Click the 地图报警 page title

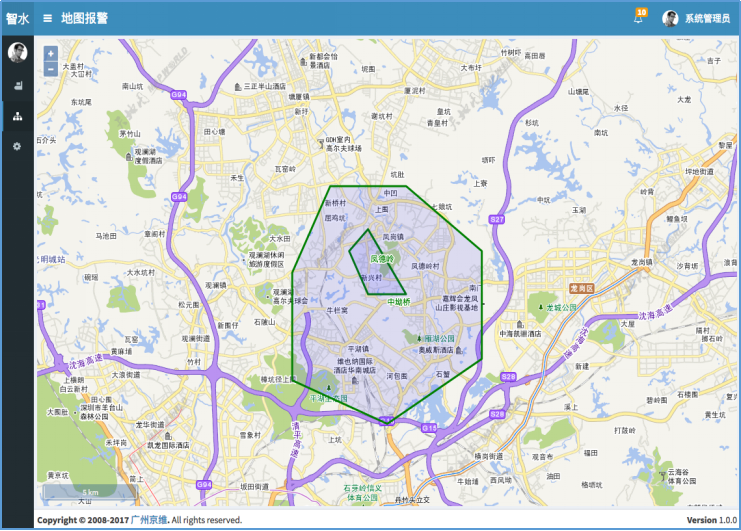(84, 18)
